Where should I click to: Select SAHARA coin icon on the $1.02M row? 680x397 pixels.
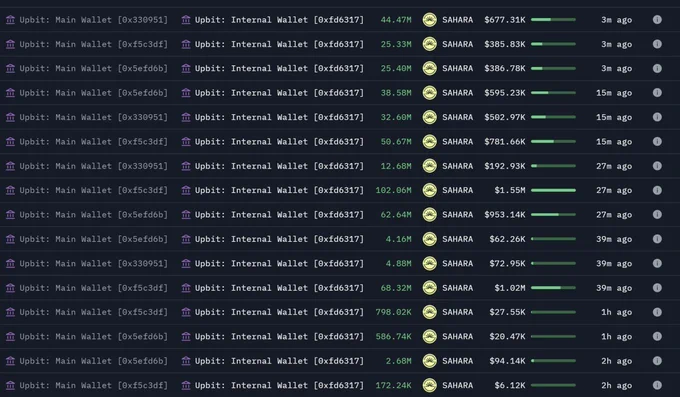[429, 288]
